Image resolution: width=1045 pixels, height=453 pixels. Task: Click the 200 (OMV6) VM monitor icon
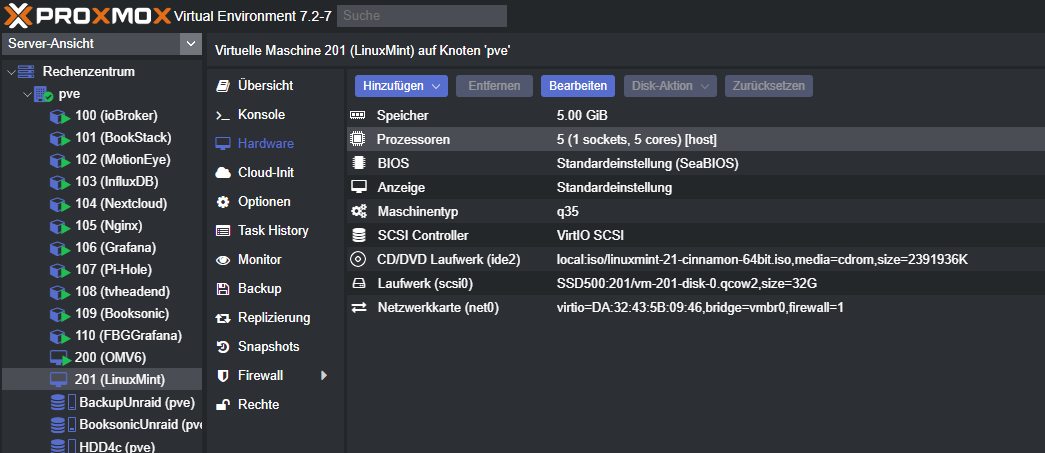pos(60,358)
